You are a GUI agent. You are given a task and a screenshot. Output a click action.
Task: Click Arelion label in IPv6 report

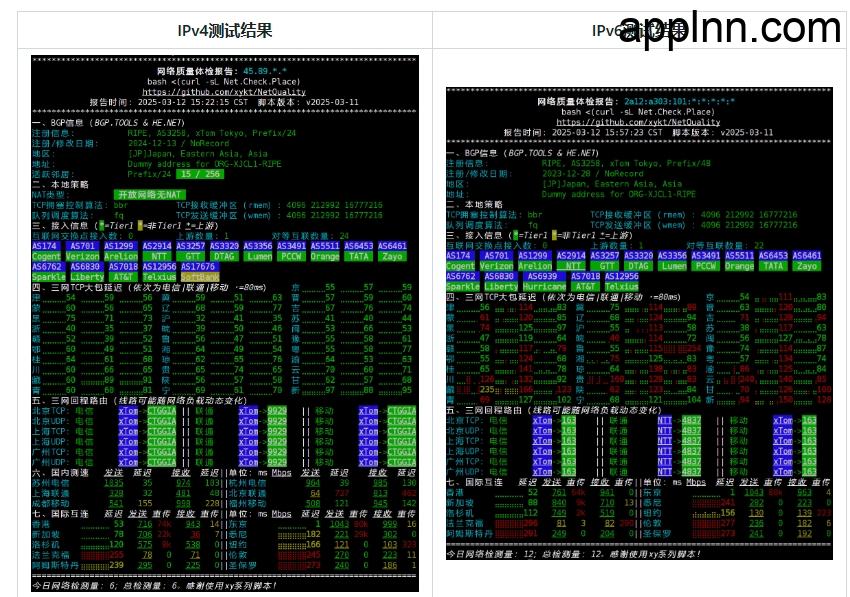pos(535,266)
